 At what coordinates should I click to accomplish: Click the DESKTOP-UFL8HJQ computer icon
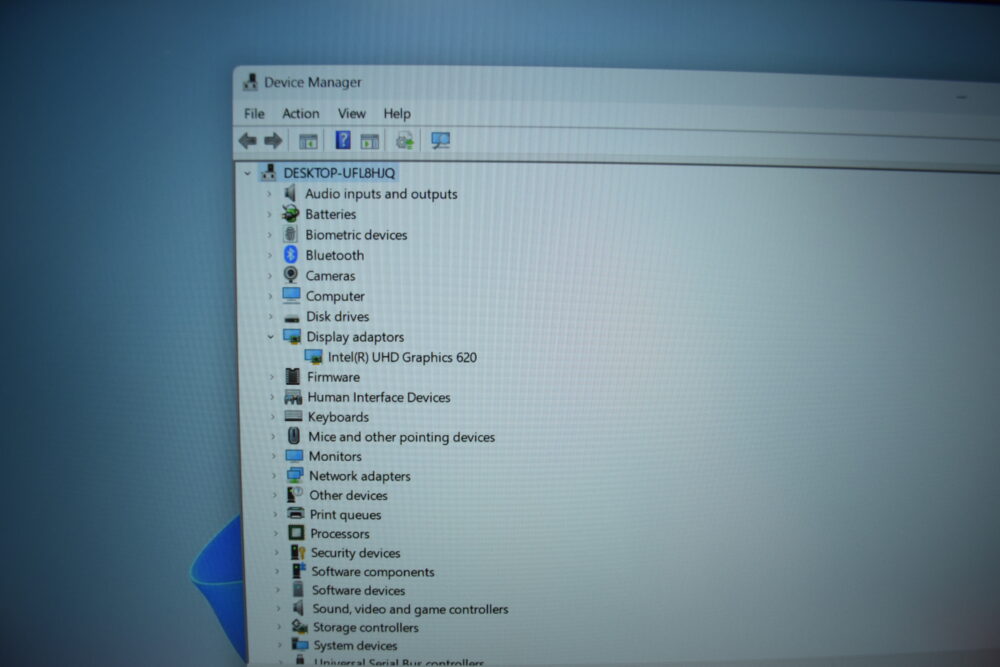click(x=268, y=172)
